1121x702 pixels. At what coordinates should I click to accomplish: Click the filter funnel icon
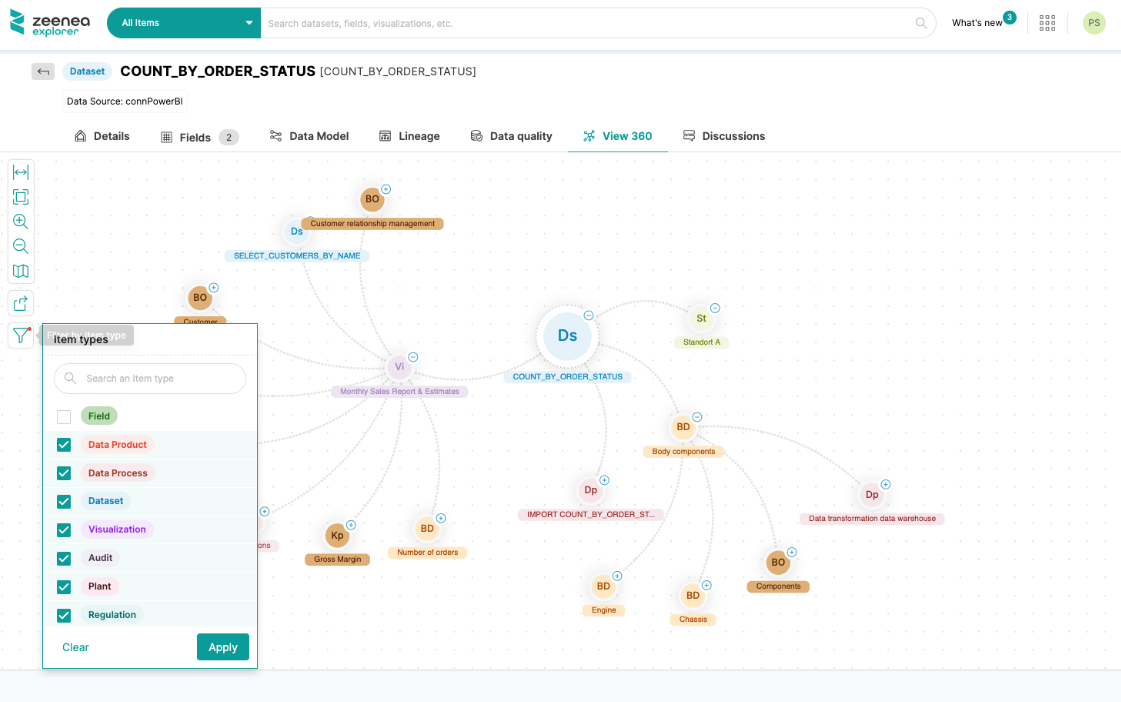(20, 336)
